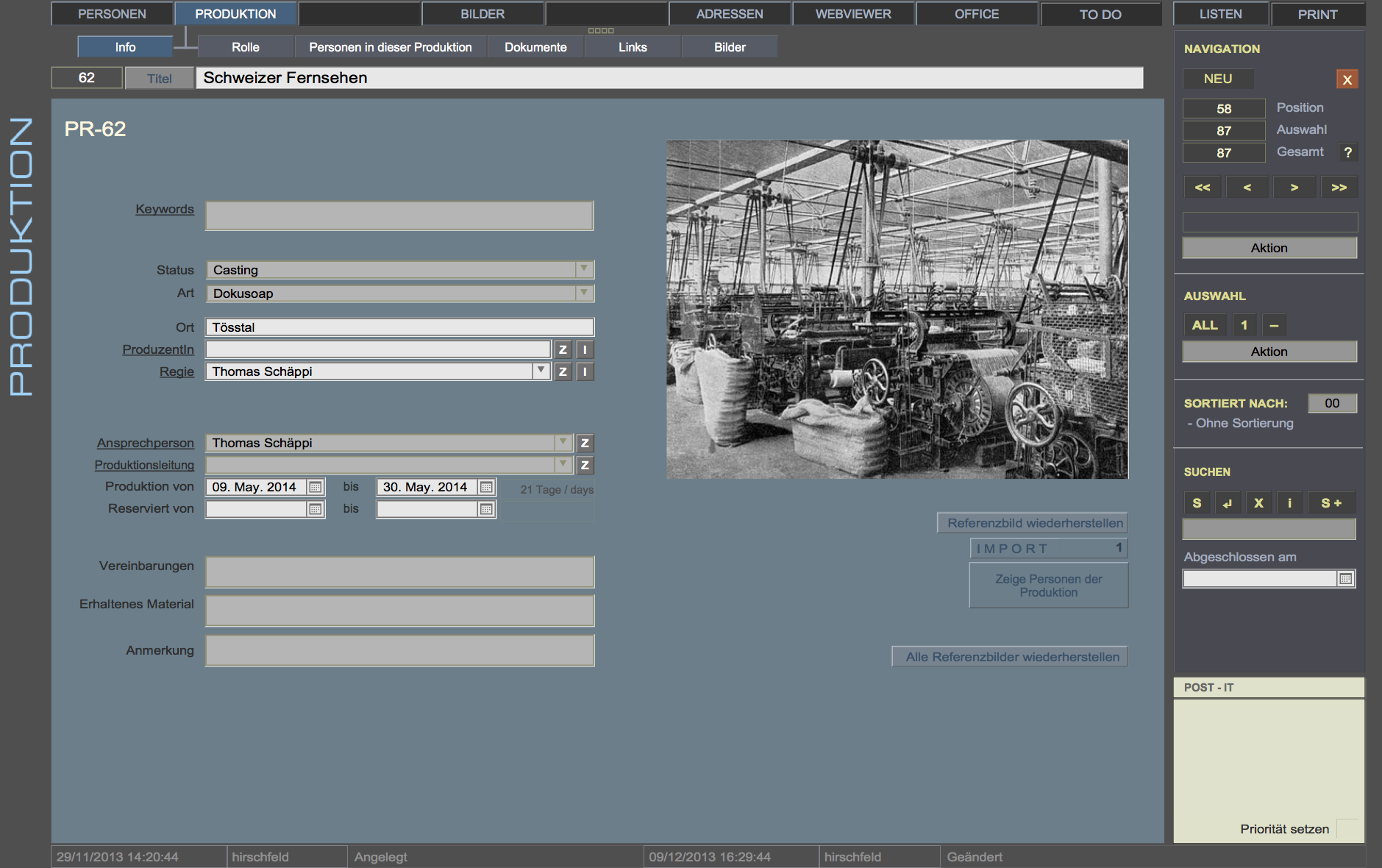Click the red X delete button

(1347, 79)
